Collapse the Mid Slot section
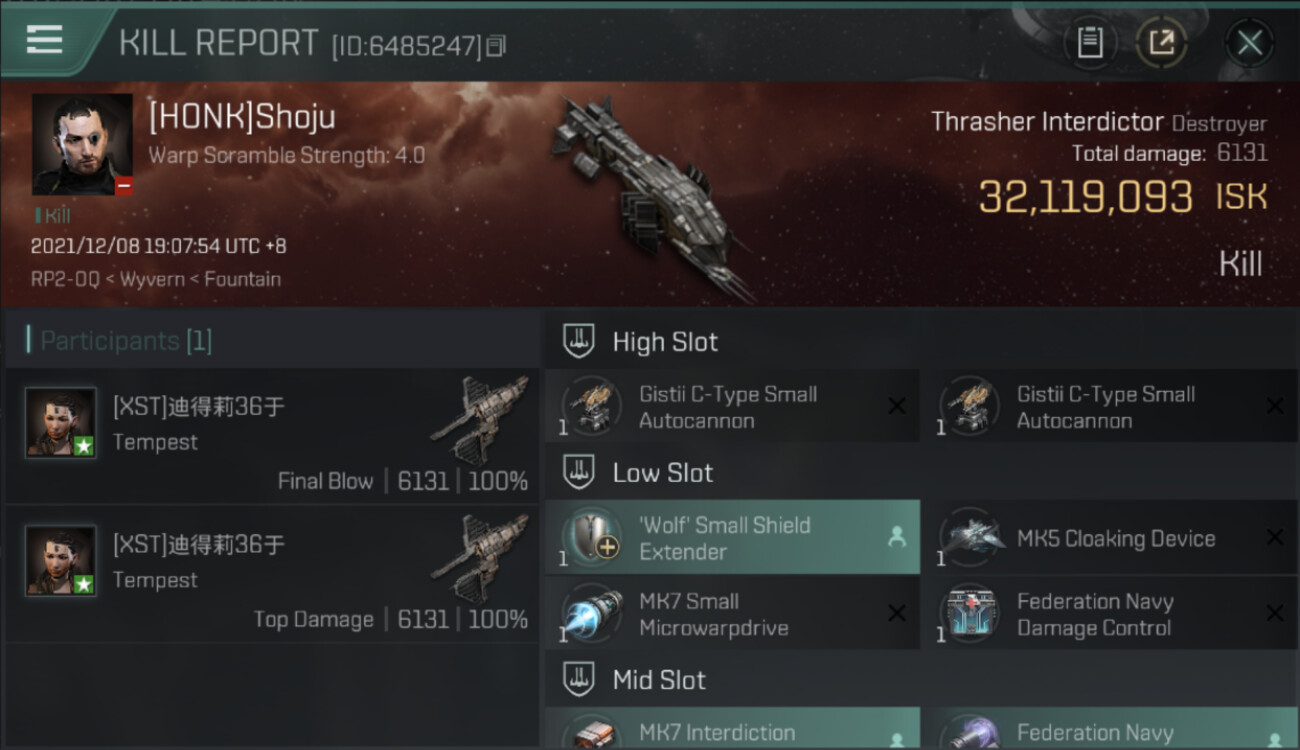The height and width of the screenshot is (750, 1300). click(579, 680)
